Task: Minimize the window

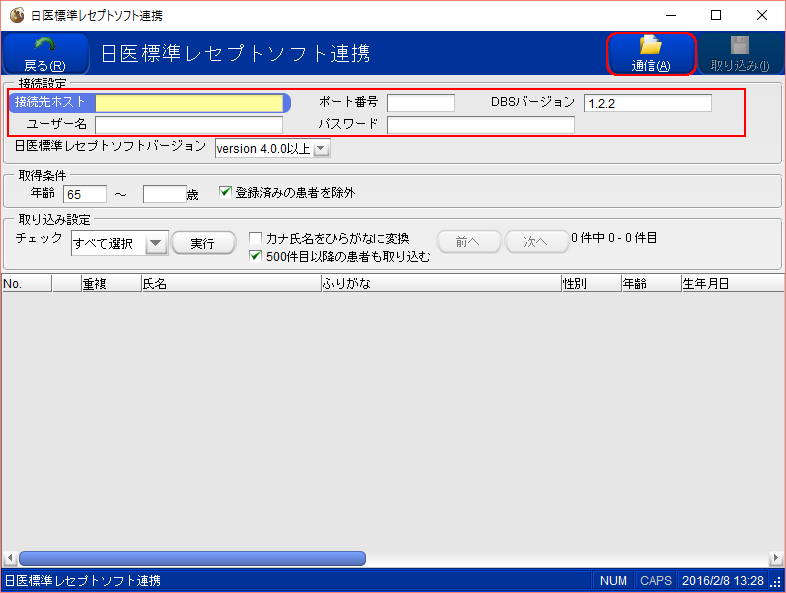Action: [x=671, y=15]
